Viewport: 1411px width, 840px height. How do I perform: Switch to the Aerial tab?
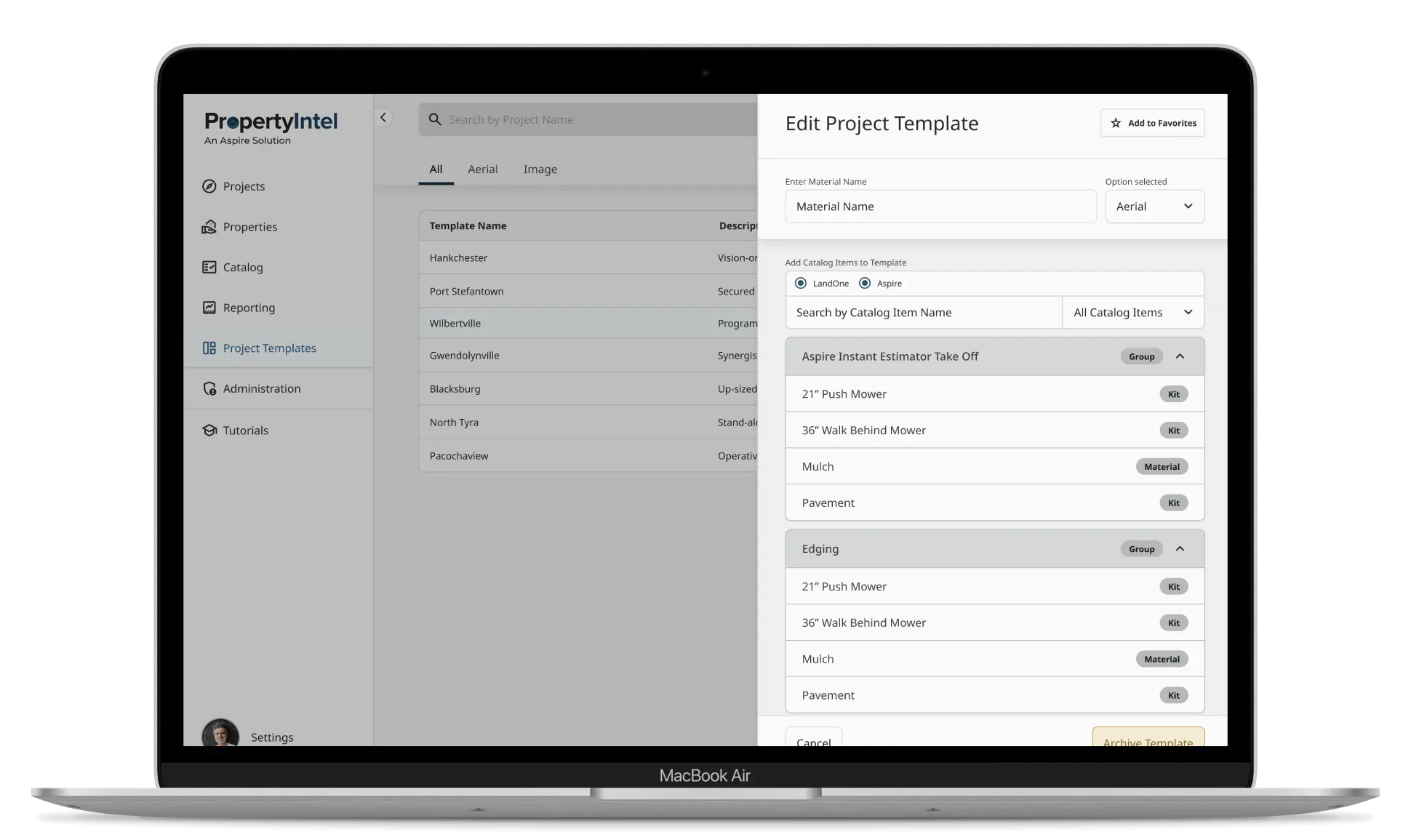pyautogui.click(x=482, y=169)
